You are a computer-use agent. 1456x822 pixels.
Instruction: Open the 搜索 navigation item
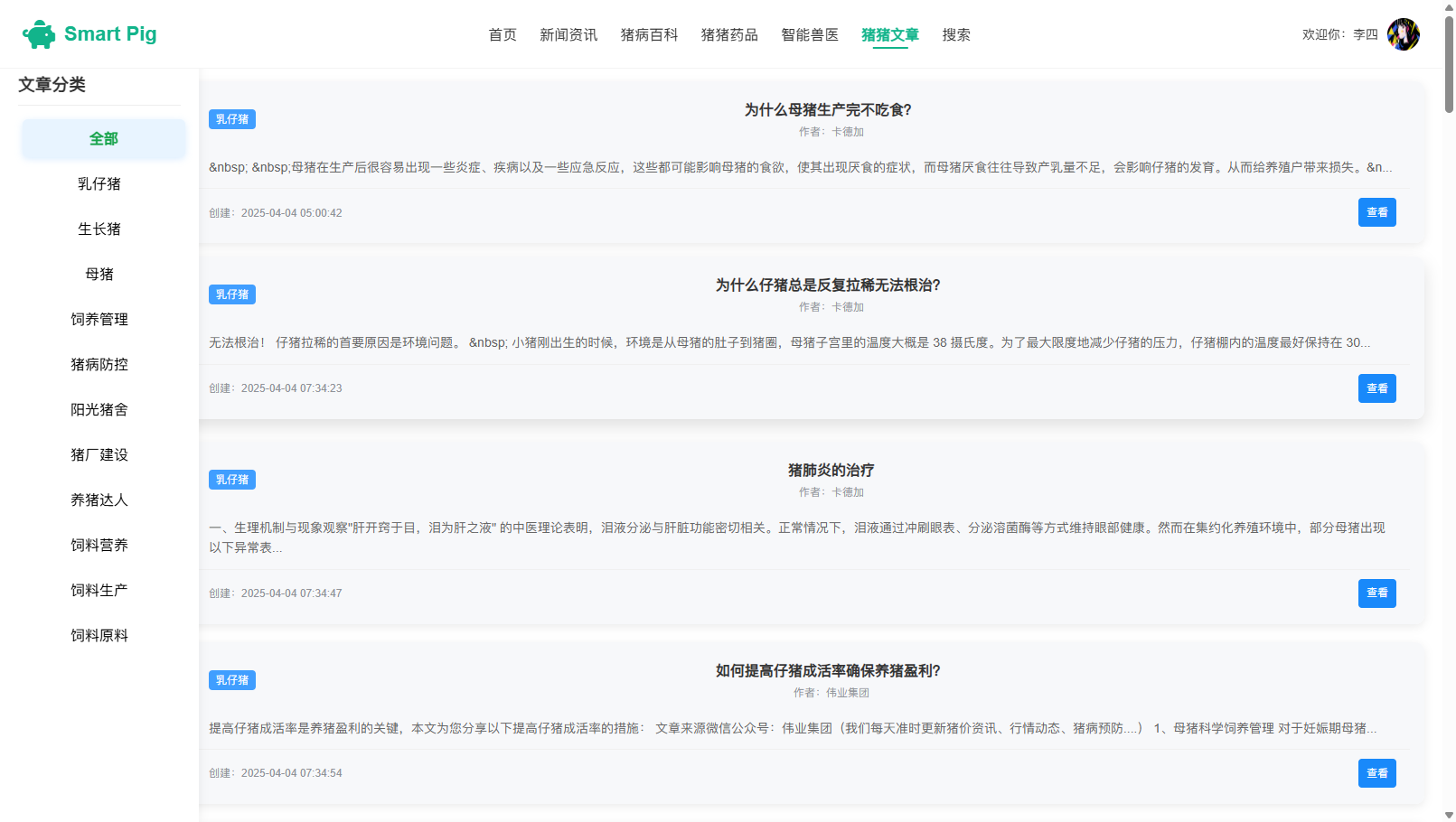956,34
